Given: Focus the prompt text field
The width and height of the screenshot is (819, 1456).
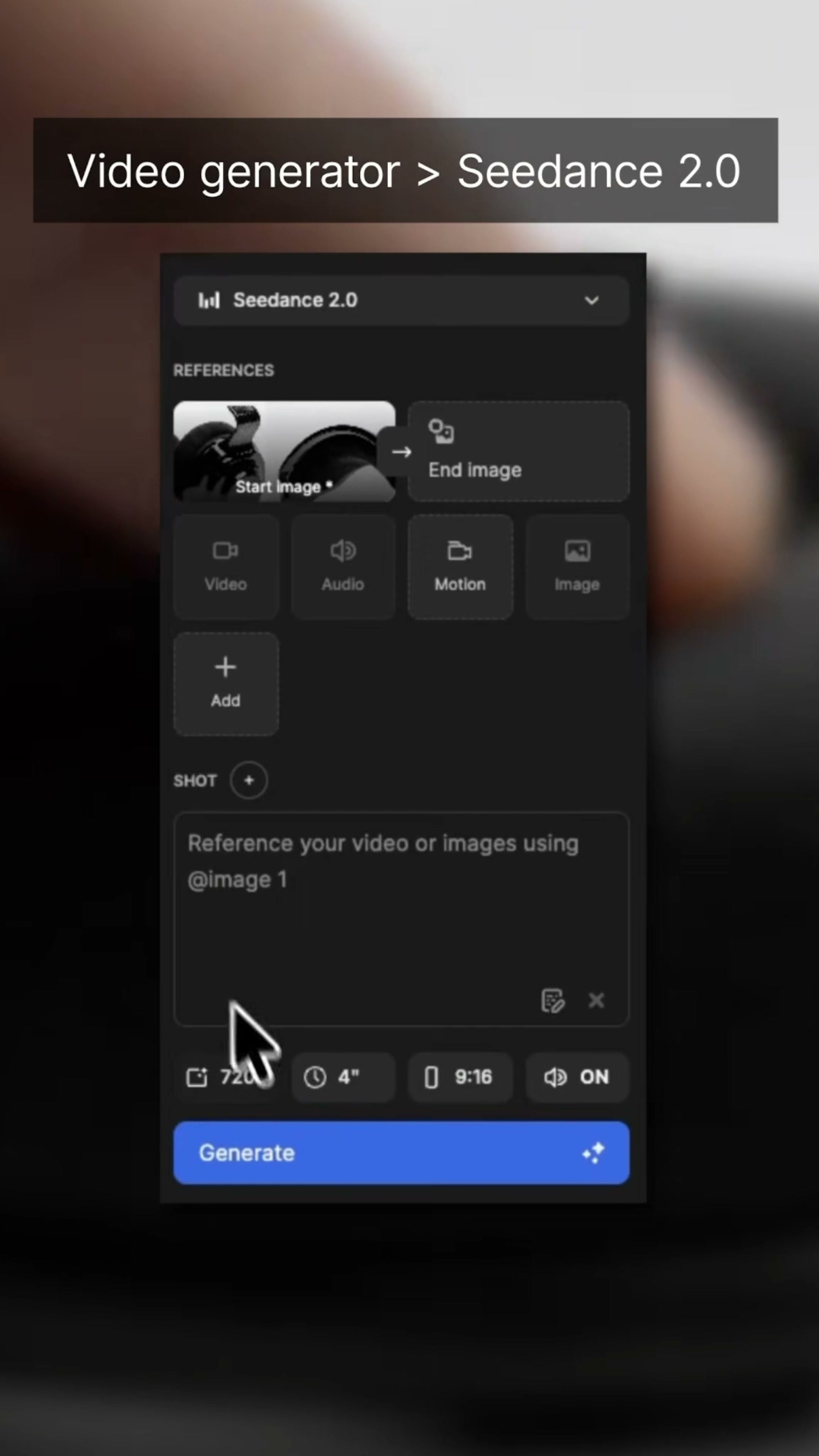Looking at the screenshot, I should coord(401,919).
